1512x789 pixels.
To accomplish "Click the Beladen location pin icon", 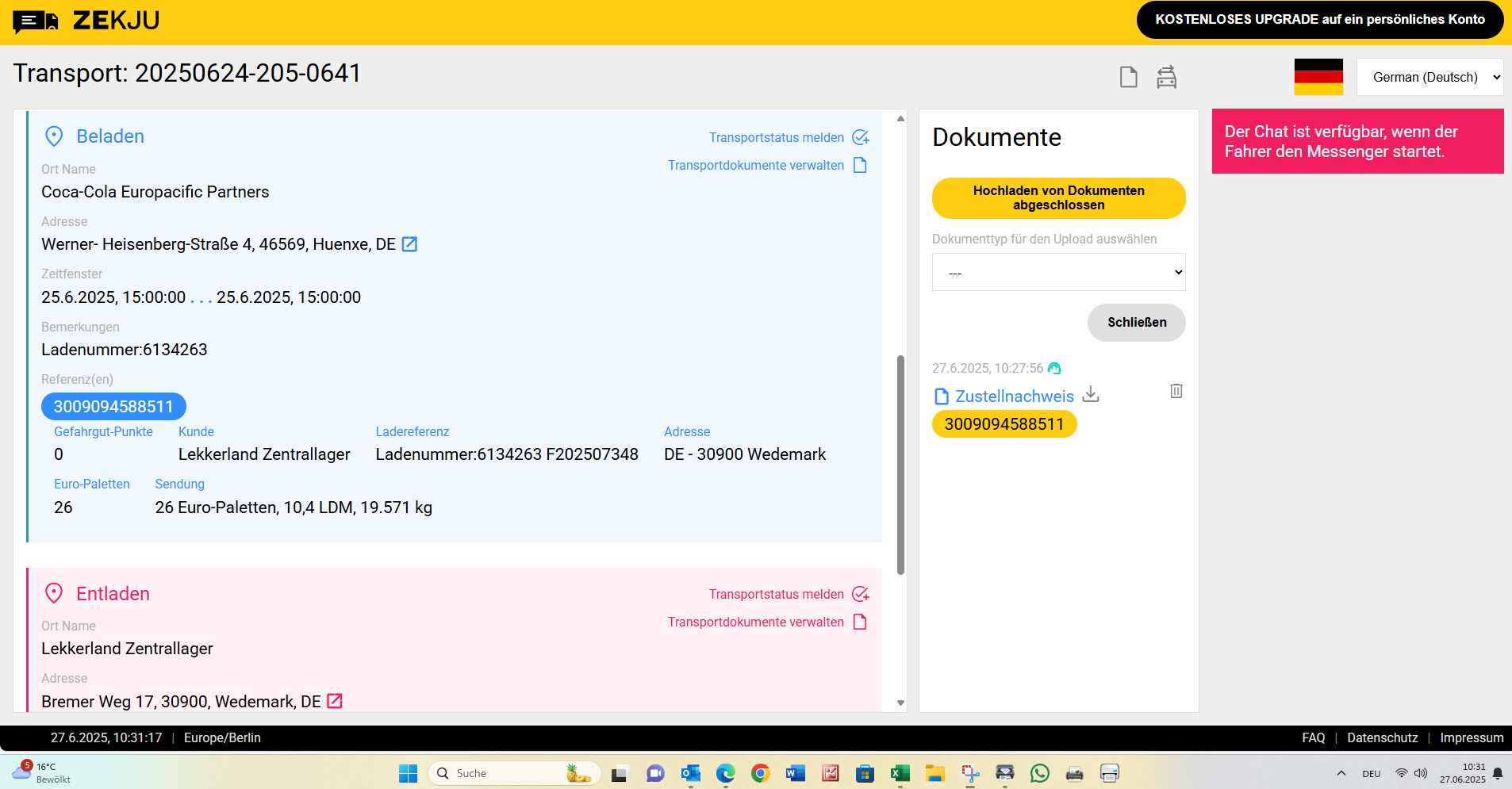I will 54,136.
